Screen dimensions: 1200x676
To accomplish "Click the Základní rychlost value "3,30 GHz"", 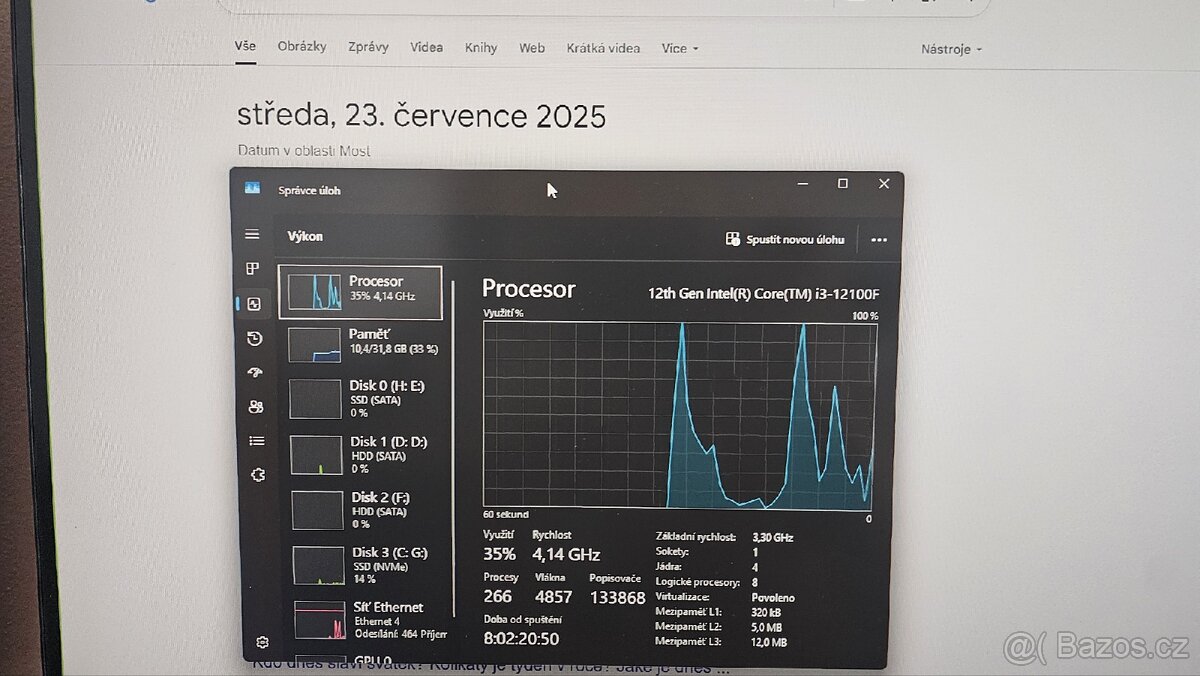I will [x=773, y=537].
